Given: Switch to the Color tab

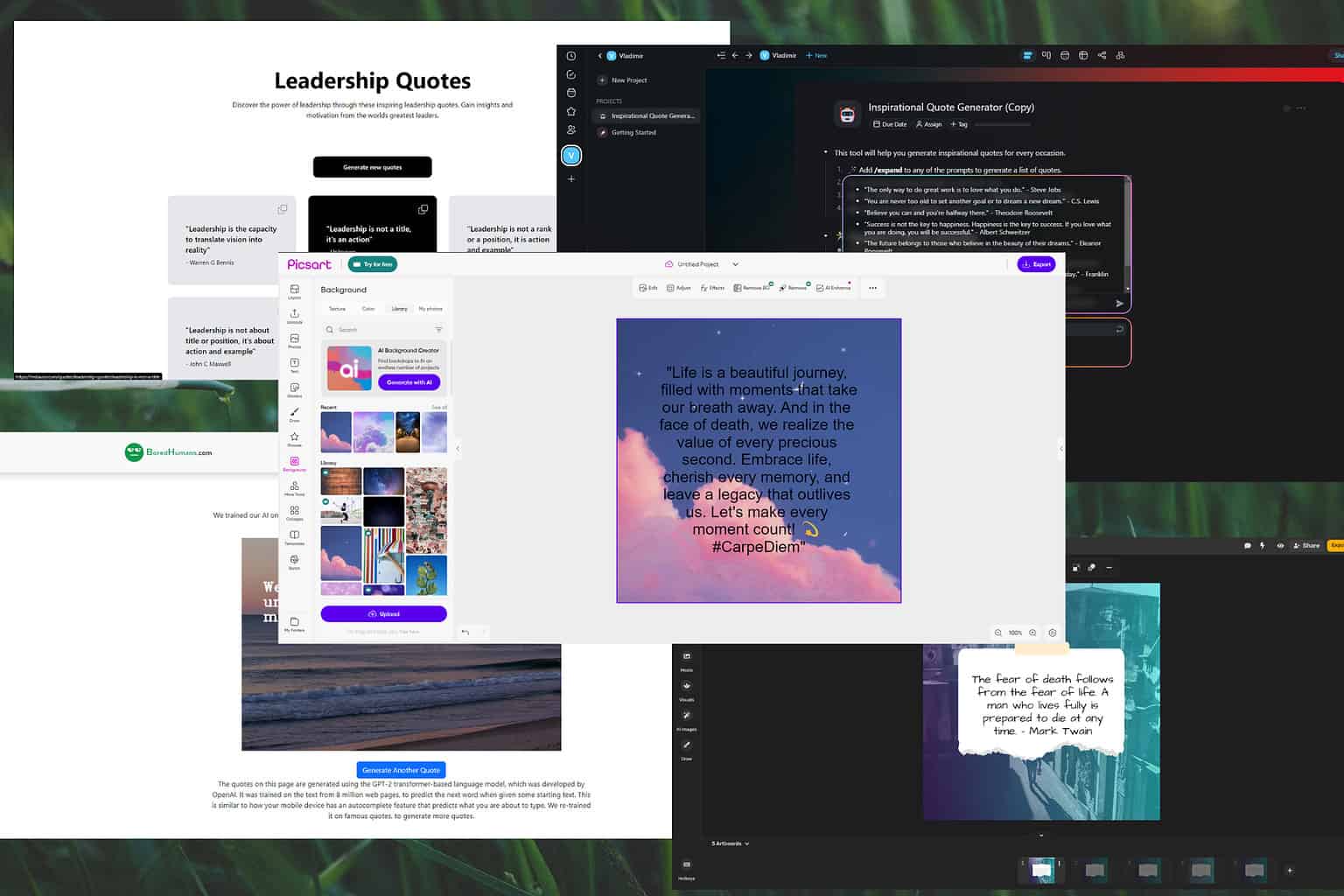Looking at the screenshot, I should (368, 308).
